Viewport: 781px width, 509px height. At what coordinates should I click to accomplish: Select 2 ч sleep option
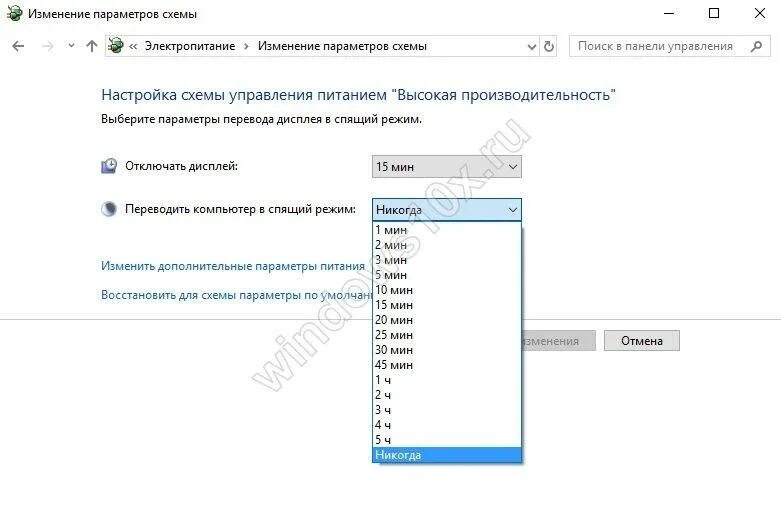click(447, 395)
